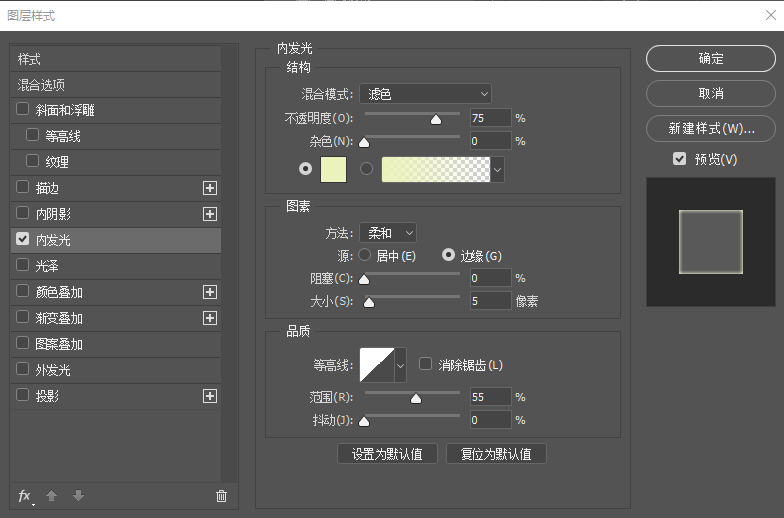
Task: Open the 混合模式 blend mode dropdown
Action: coord(425,94)
